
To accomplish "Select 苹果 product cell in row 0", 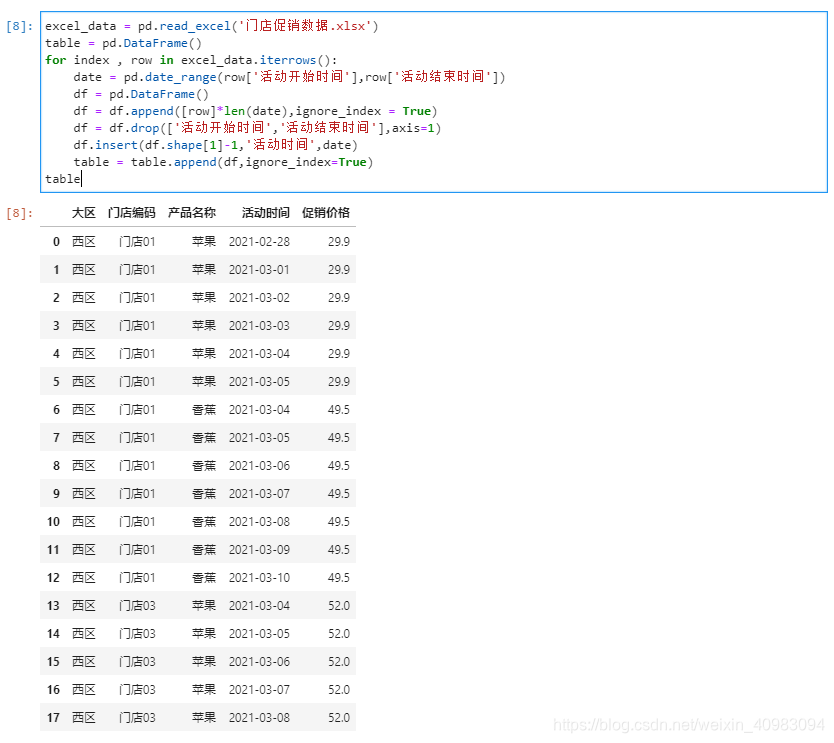I will [x=204, y=241].
